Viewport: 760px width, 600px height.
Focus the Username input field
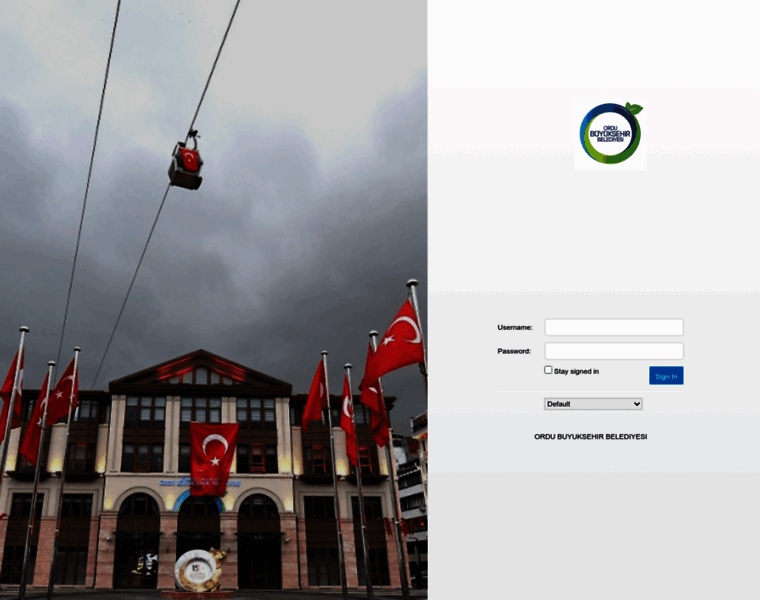pos(614,327)
